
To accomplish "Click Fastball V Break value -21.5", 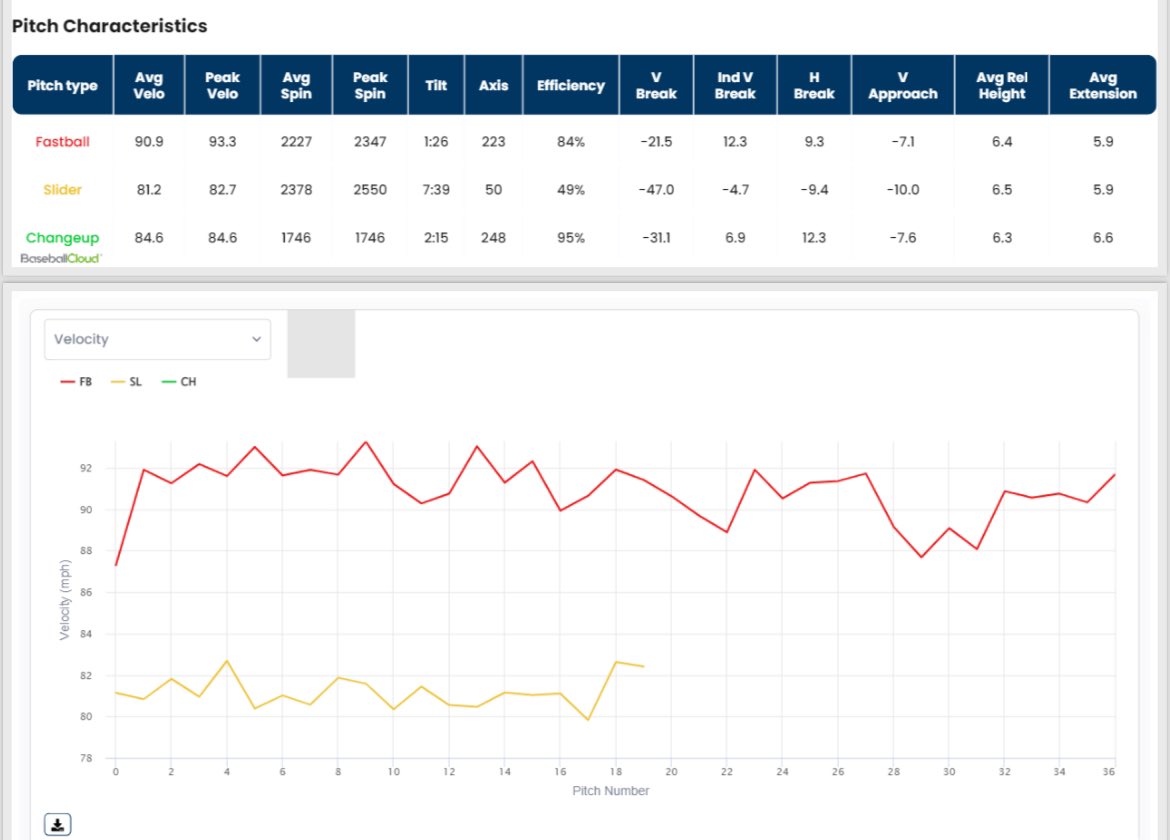I will pos(656,142).
